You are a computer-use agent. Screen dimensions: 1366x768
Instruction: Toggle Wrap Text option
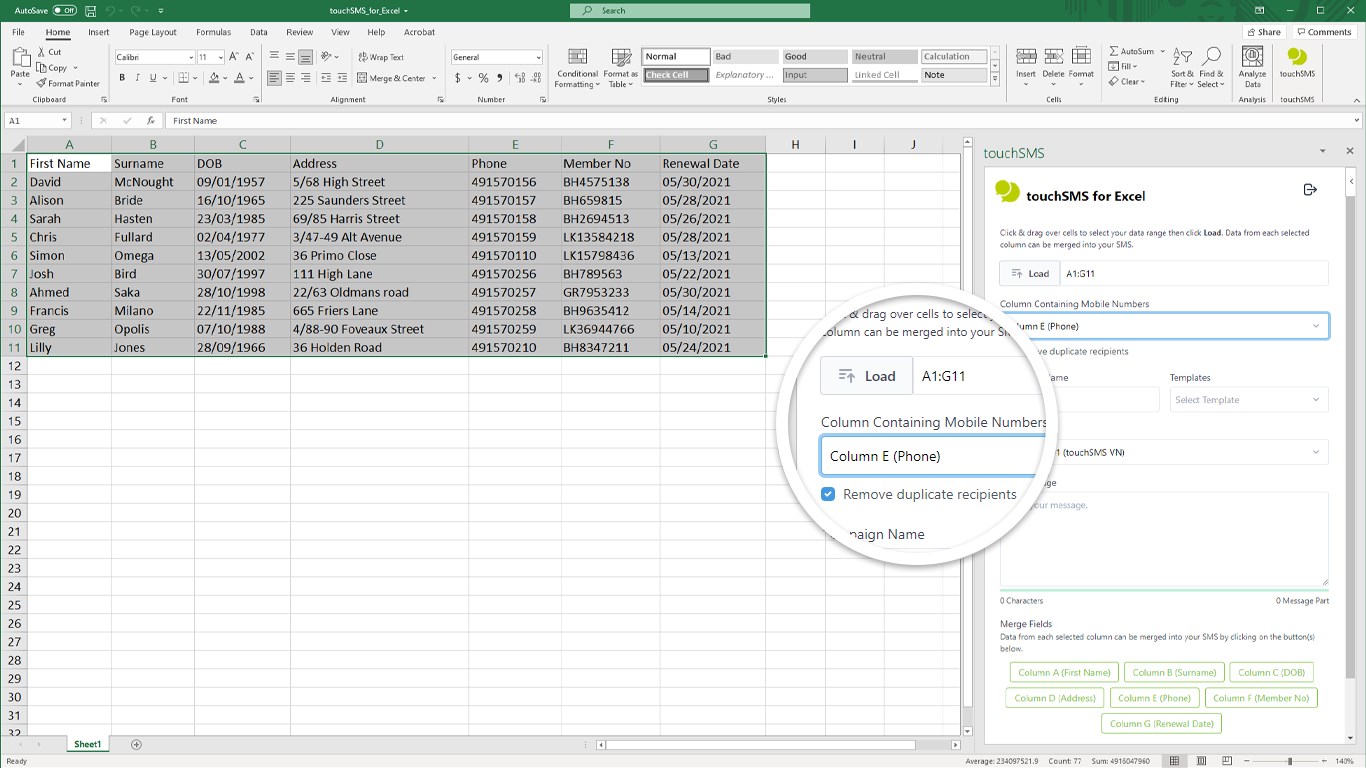(x=380, y=57)
